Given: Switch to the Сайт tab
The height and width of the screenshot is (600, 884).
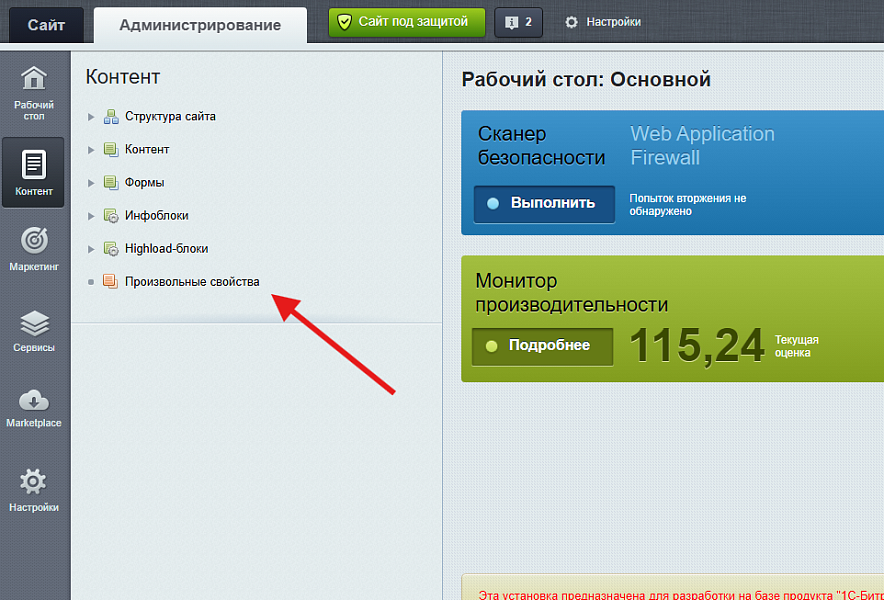Looking at the screenshot, I should [x=46, y=25].
